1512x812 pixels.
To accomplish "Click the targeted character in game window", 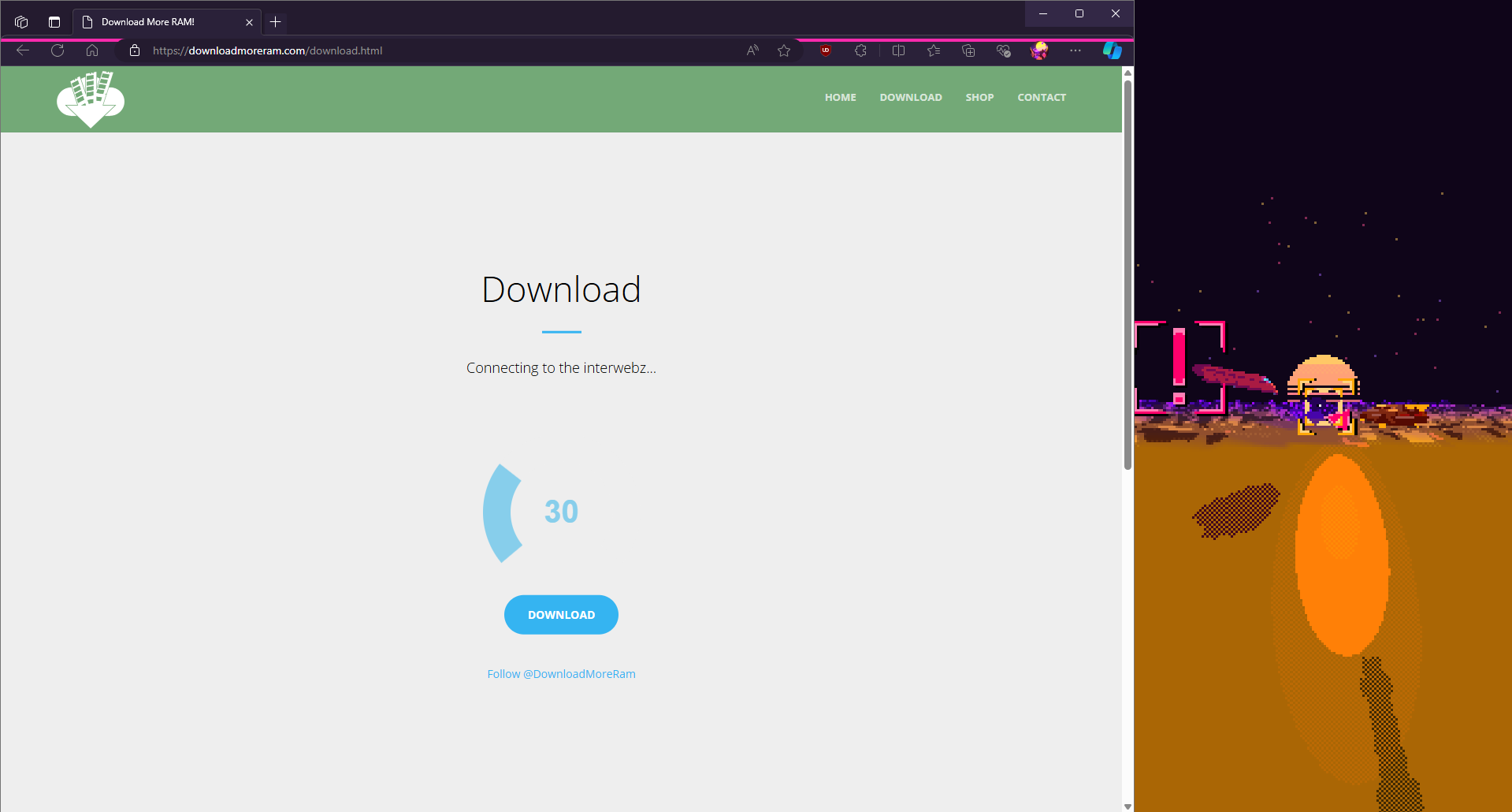I will [1327, 408].
